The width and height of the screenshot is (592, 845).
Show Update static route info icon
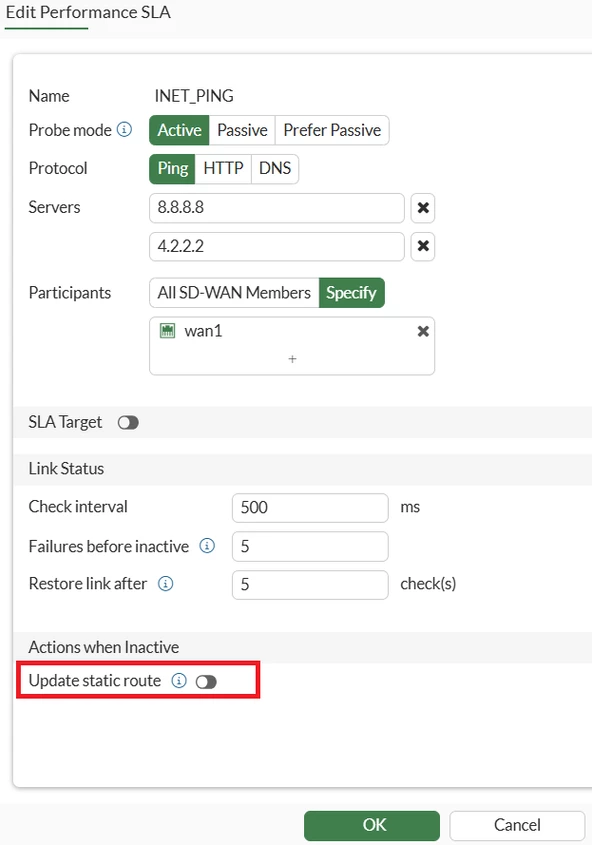tap(179, 681)
